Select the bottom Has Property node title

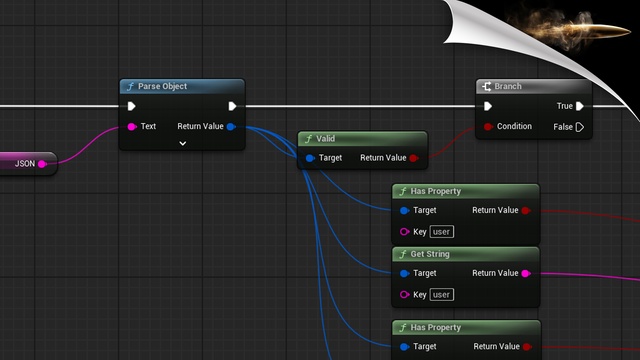pyautogui.click(x=436, y=327)
